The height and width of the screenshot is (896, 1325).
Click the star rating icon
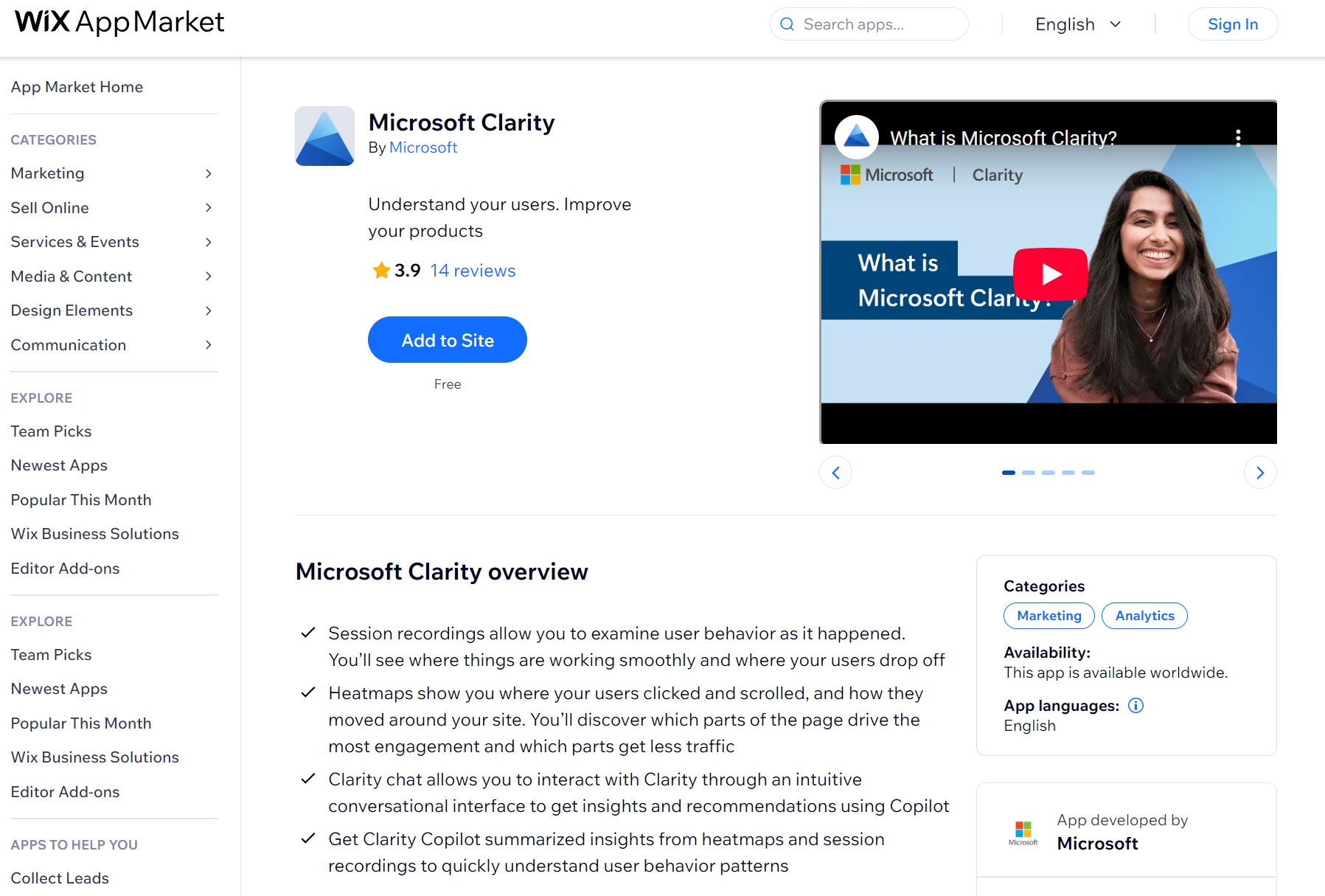pos(381,270)
